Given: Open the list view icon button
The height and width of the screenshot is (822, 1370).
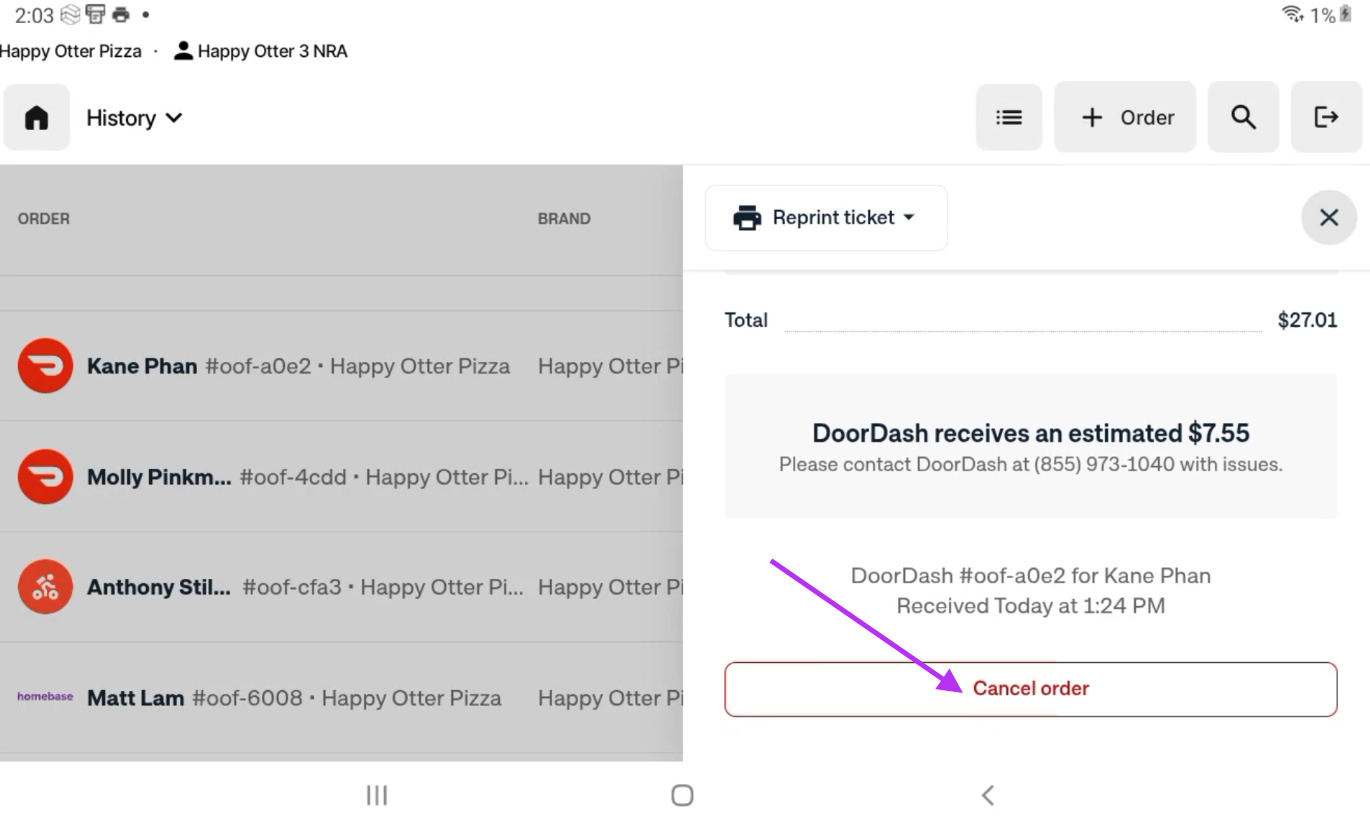Looking at the screenshot, I should [1008, 118].
